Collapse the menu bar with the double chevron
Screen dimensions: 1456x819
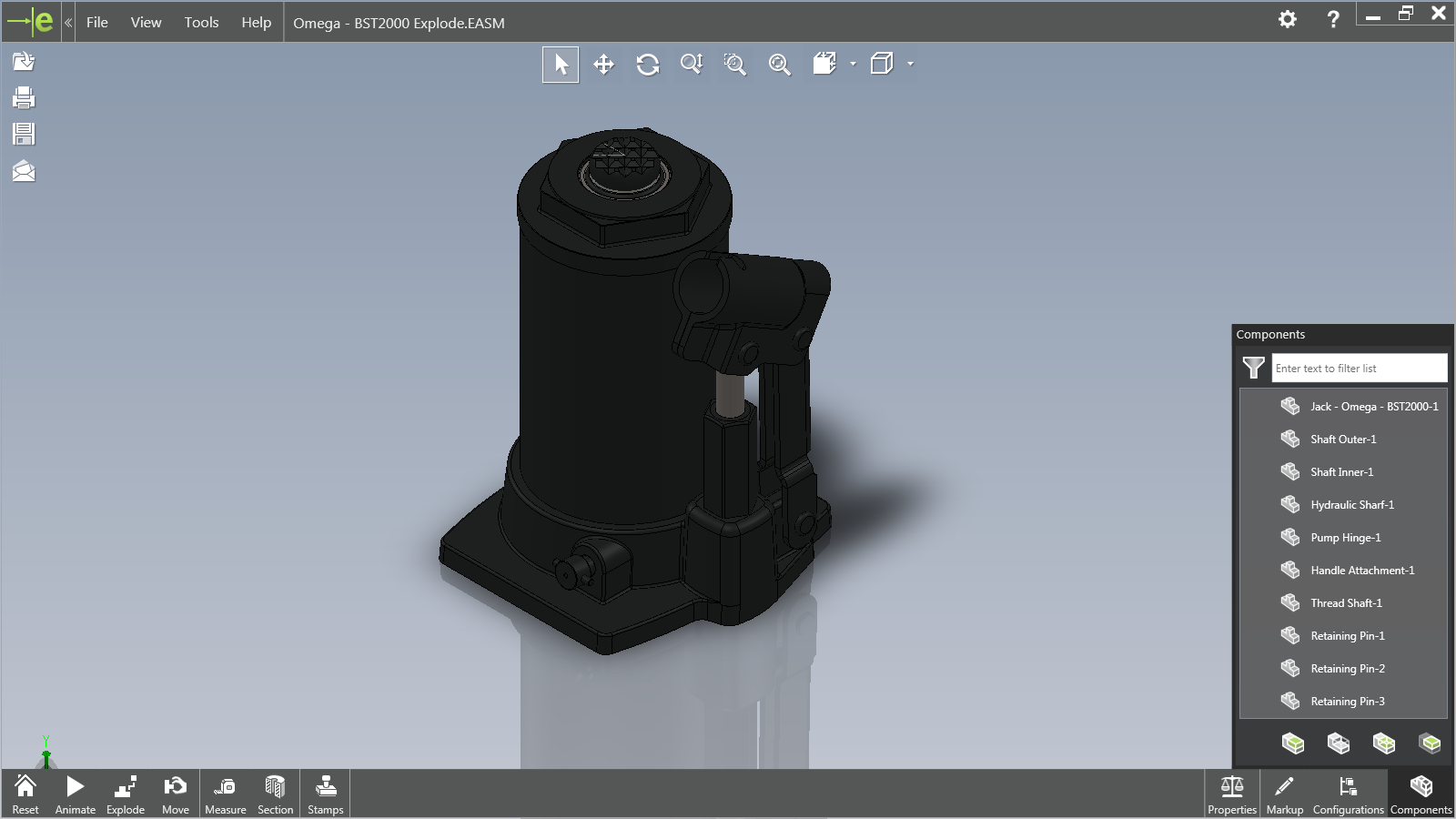point(68,23)
